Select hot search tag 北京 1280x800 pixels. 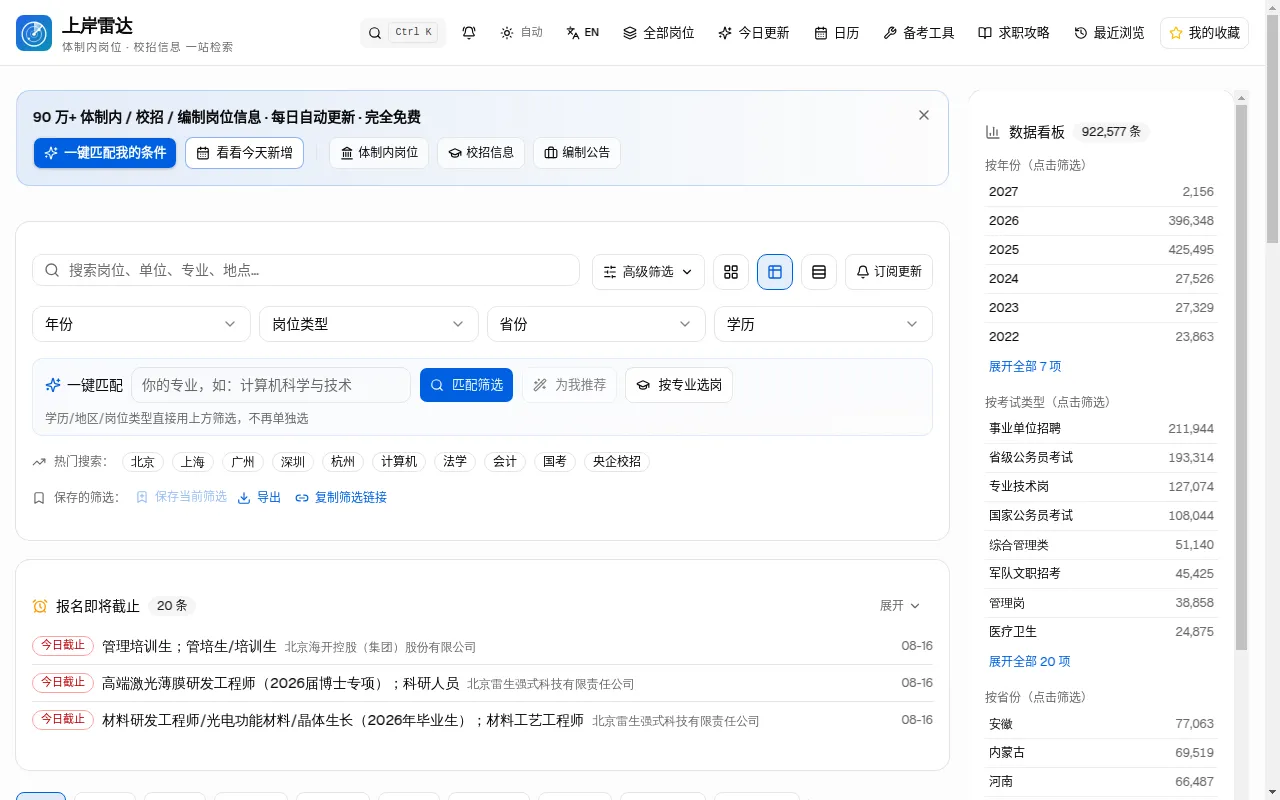click(x=143, y=462)
